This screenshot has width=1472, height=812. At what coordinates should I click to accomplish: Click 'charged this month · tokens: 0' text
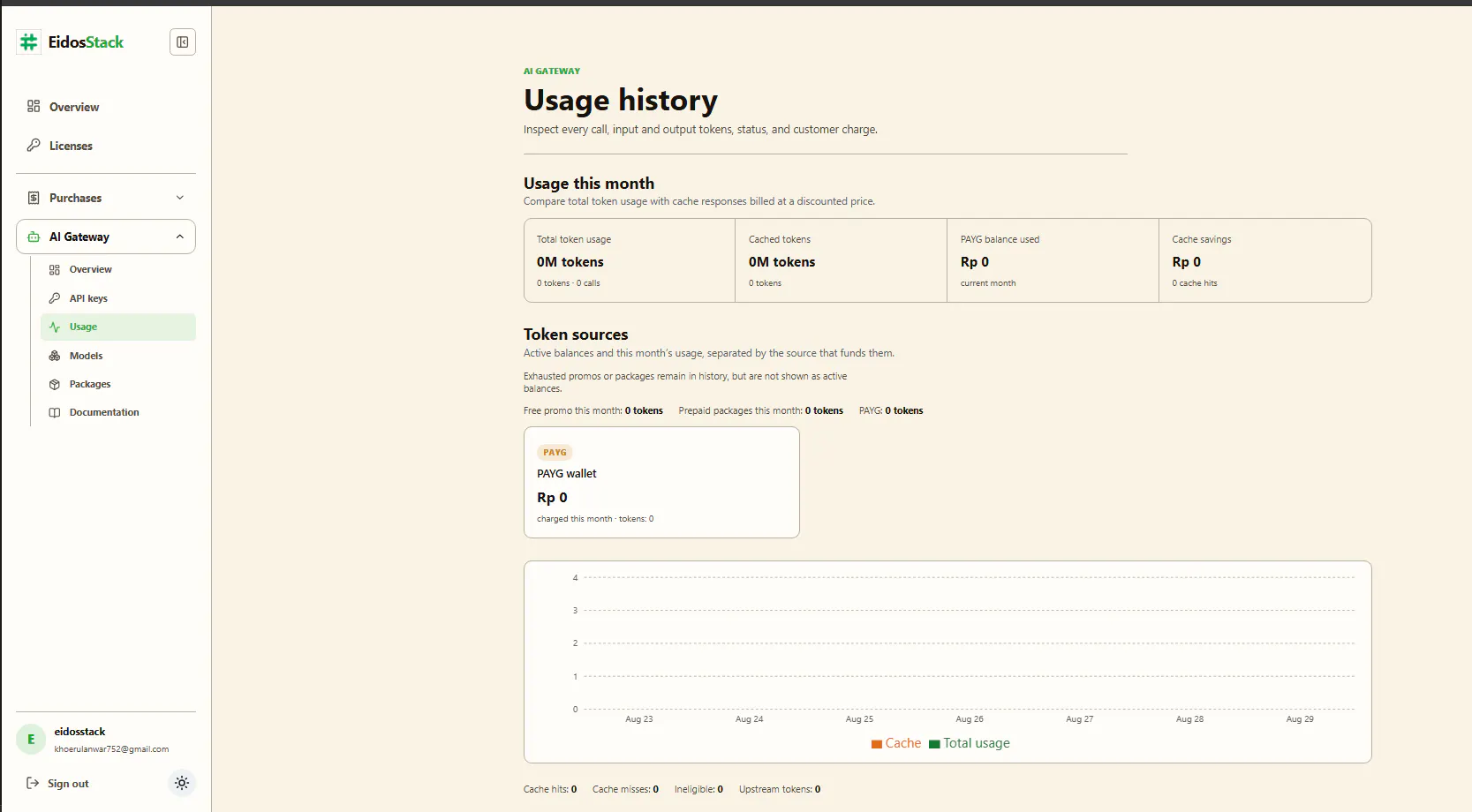[x=595, y=519]
